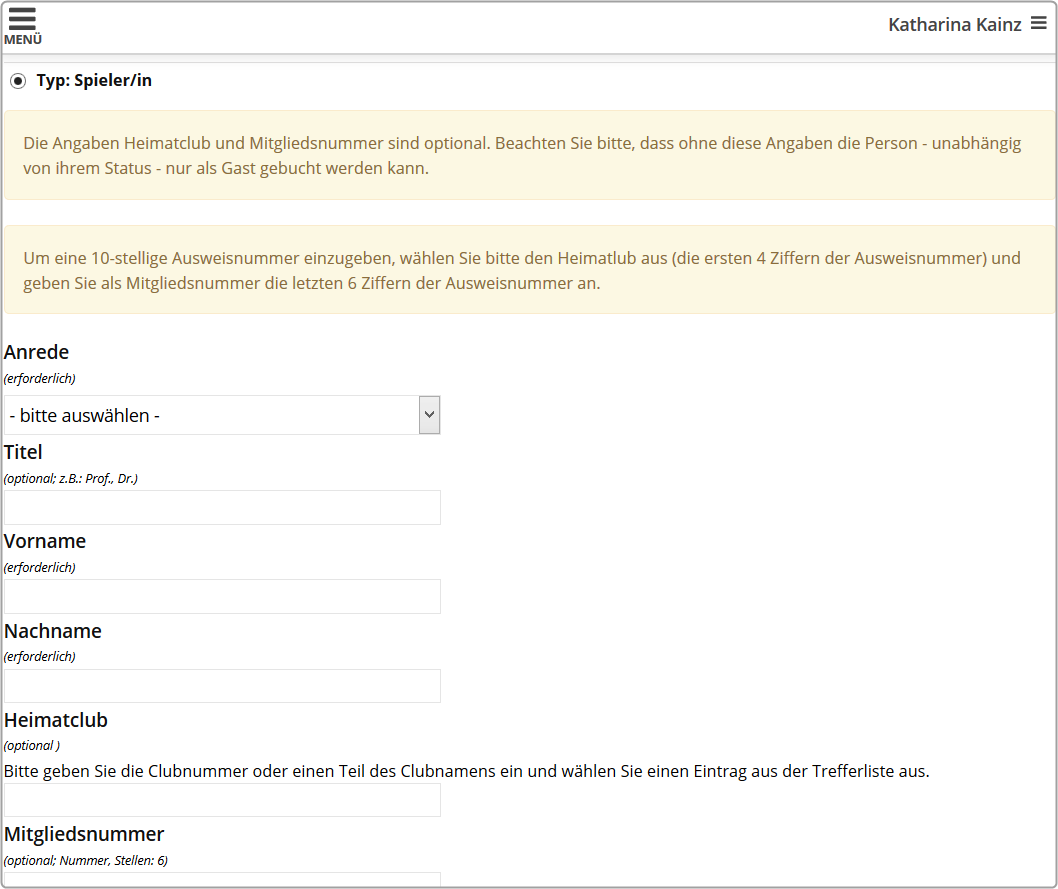Click the Vorname field label

(x=45, y=541)
